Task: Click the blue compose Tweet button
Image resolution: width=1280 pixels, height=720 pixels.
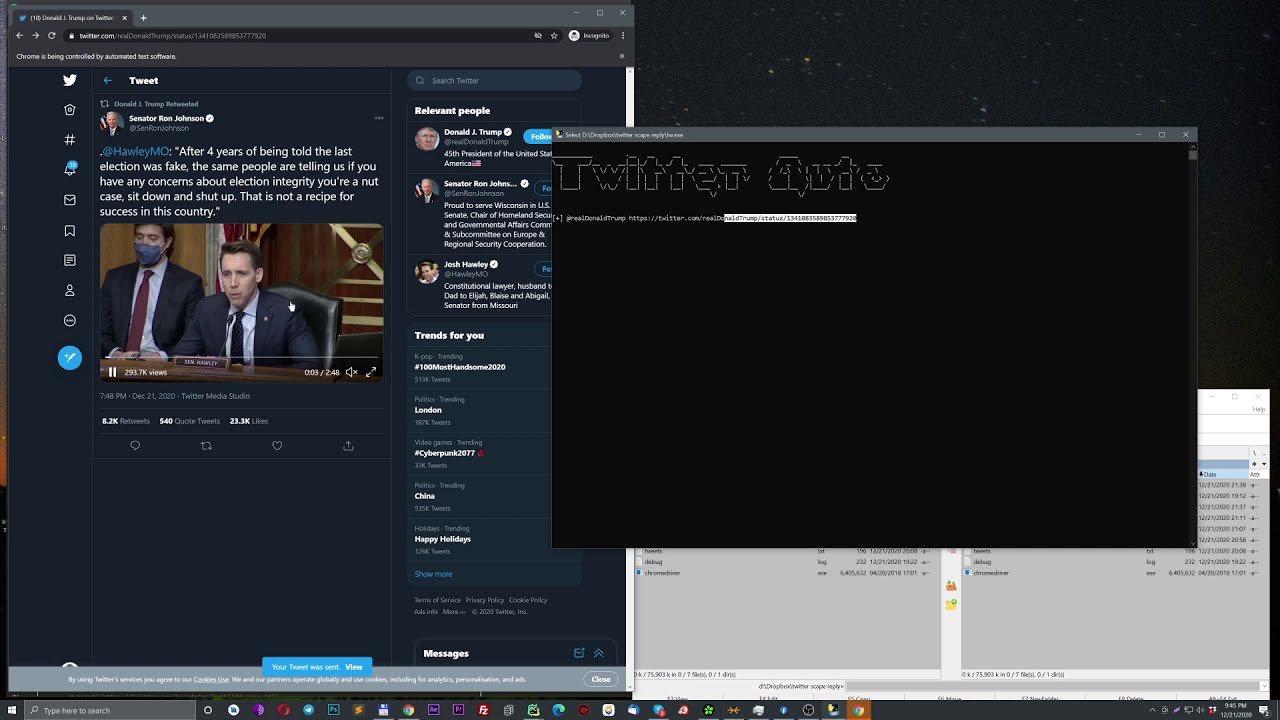Action: (70, 357)
